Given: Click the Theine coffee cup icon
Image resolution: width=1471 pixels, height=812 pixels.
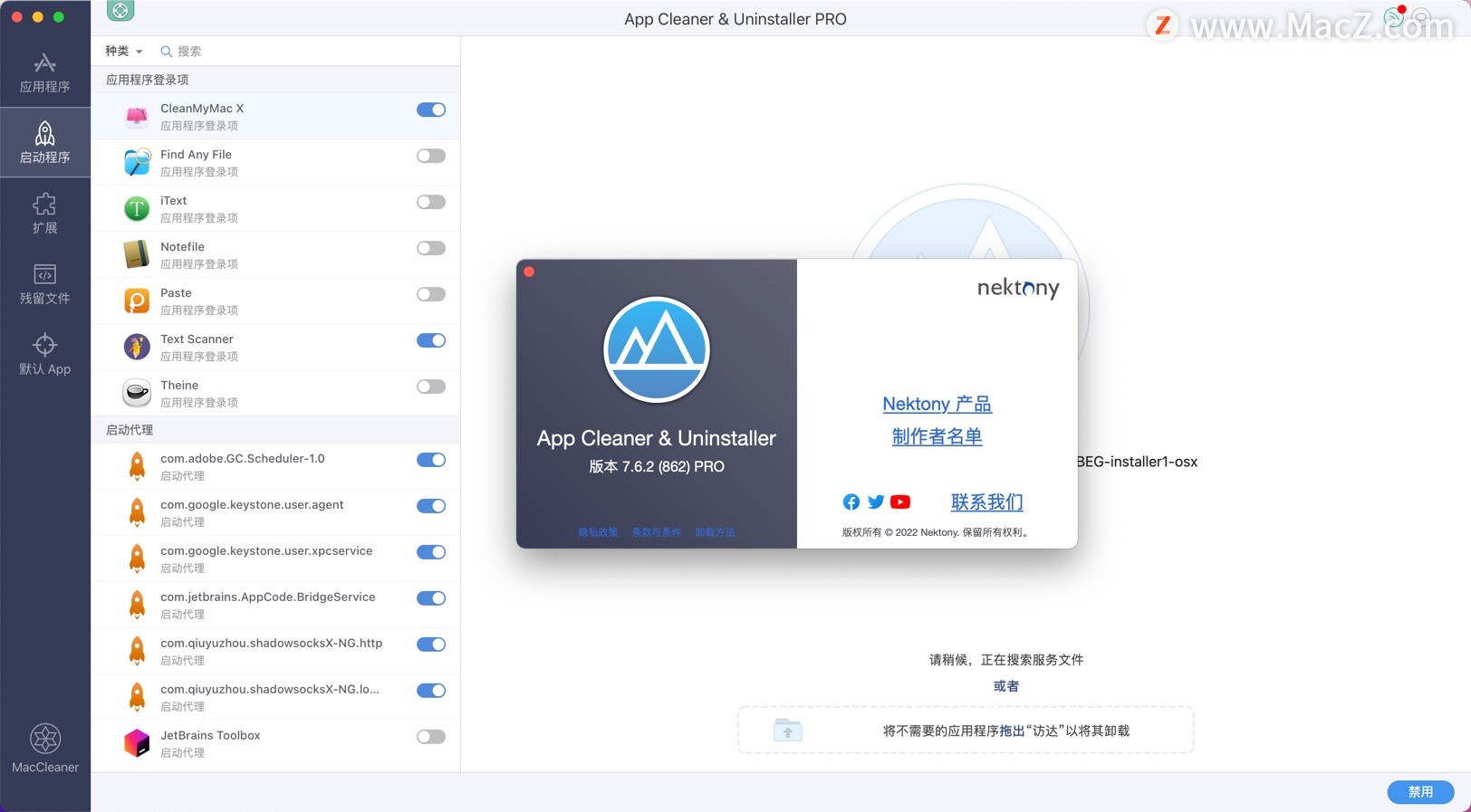Looking at the screenshot, I should tap(137, 394).
